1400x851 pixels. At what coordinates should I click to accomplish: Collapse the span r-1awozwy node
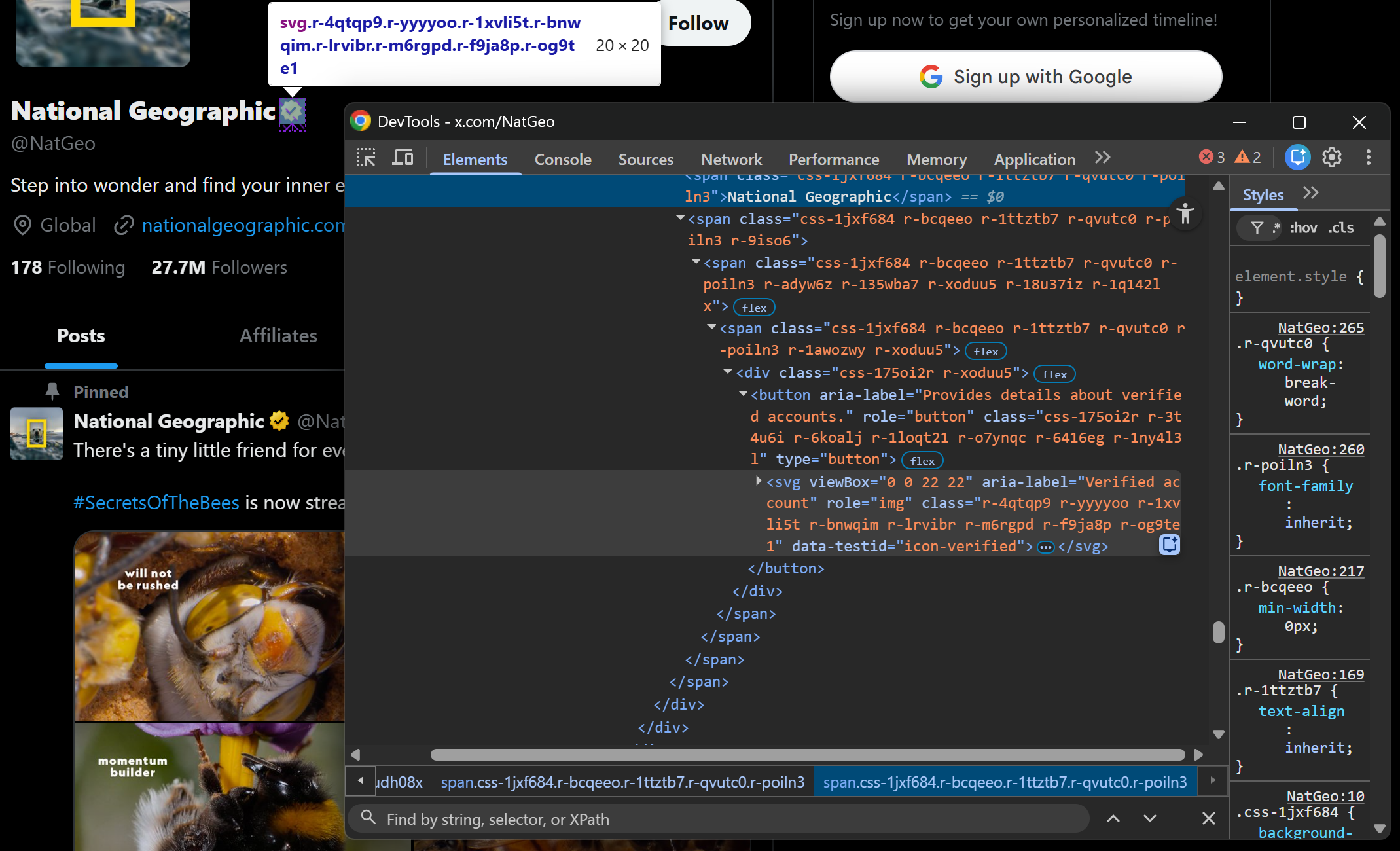[711, 327]
